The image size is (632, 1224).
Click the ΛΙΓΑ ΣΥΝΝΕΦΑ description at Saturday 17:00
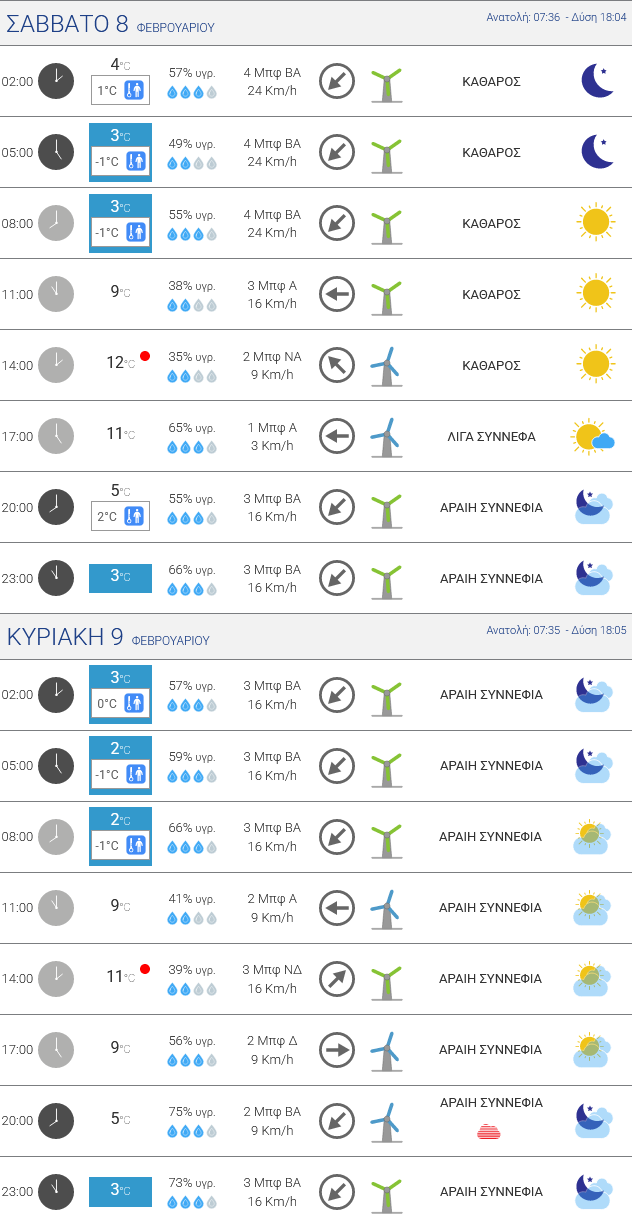point(491,436)
